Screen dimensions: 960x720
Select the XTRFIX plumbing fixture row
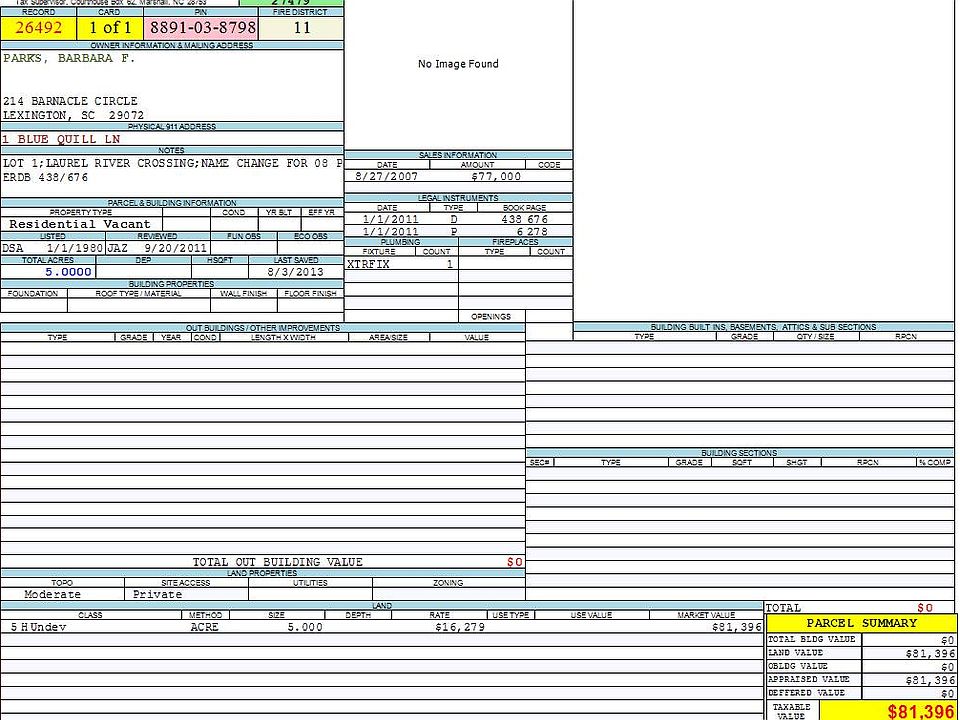point(401,264)
